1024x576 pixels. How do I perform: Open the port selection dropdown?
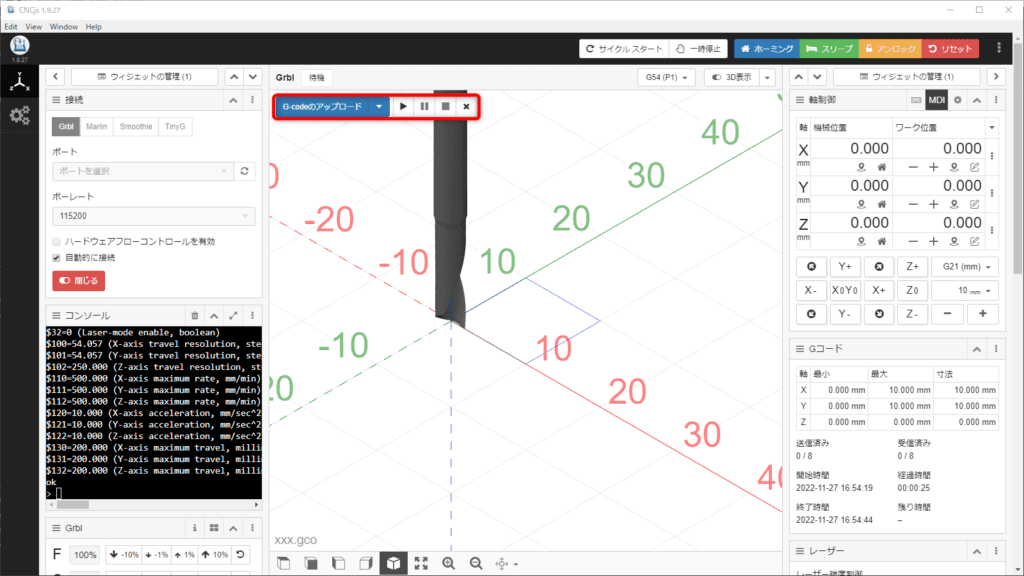[x=142, y=171]
